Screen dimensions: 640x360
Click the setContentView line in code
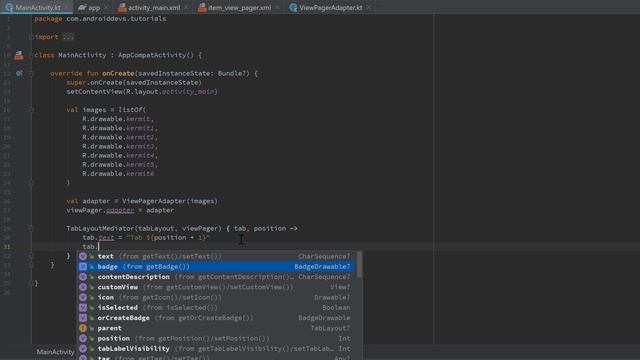coord(142,92)
